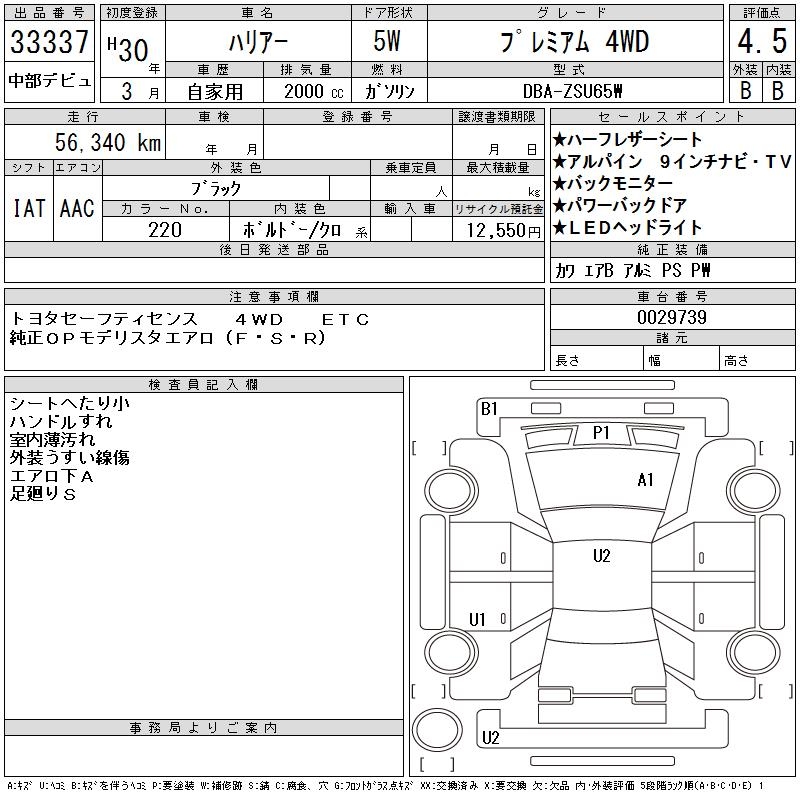
Task: Click the 4WD note in caution section
Action: [x=259, y=319]
